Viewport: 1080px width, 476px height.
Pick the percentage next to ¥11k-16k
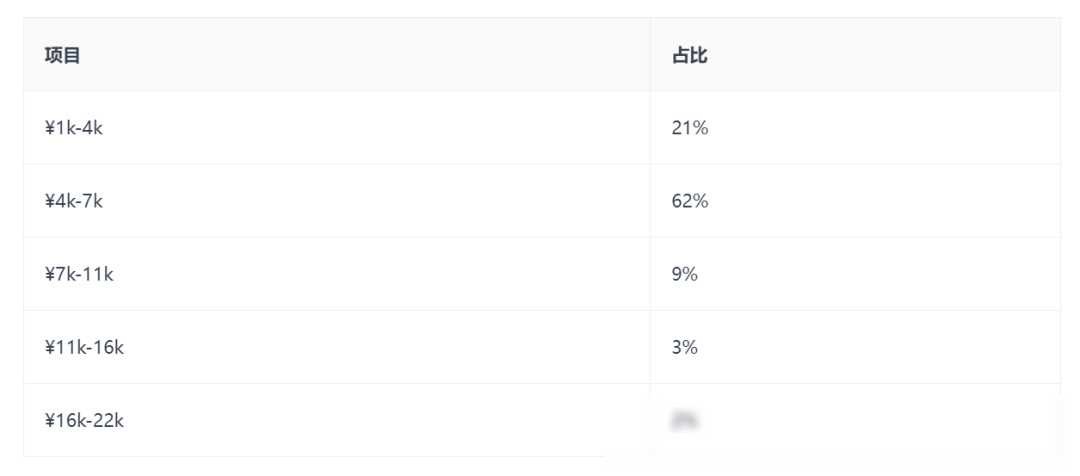click(x=685, y=347)
